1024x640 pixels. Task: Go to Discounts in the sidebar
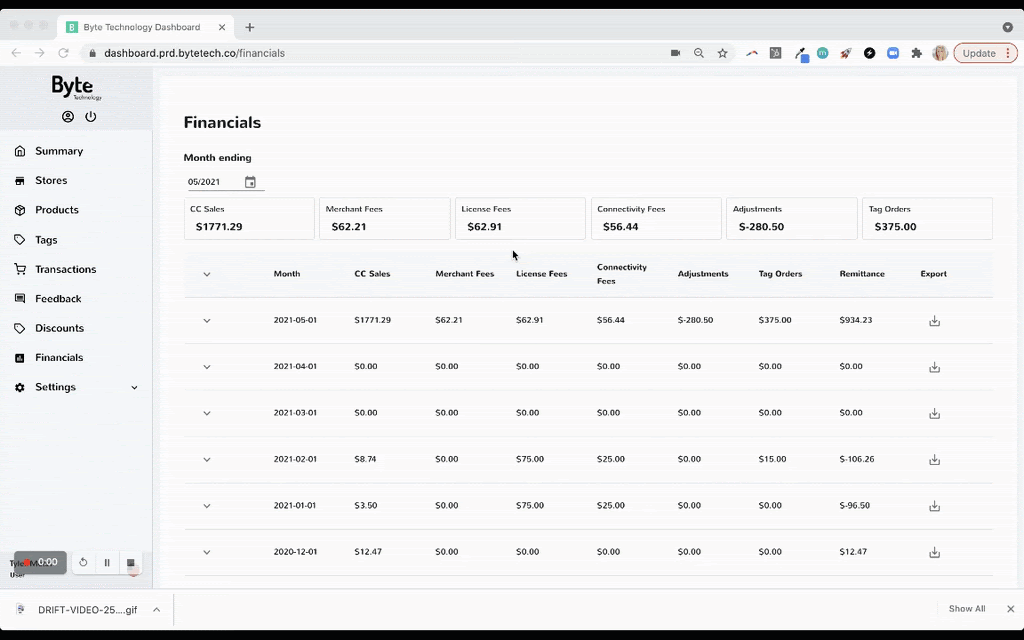coord(59,328)
